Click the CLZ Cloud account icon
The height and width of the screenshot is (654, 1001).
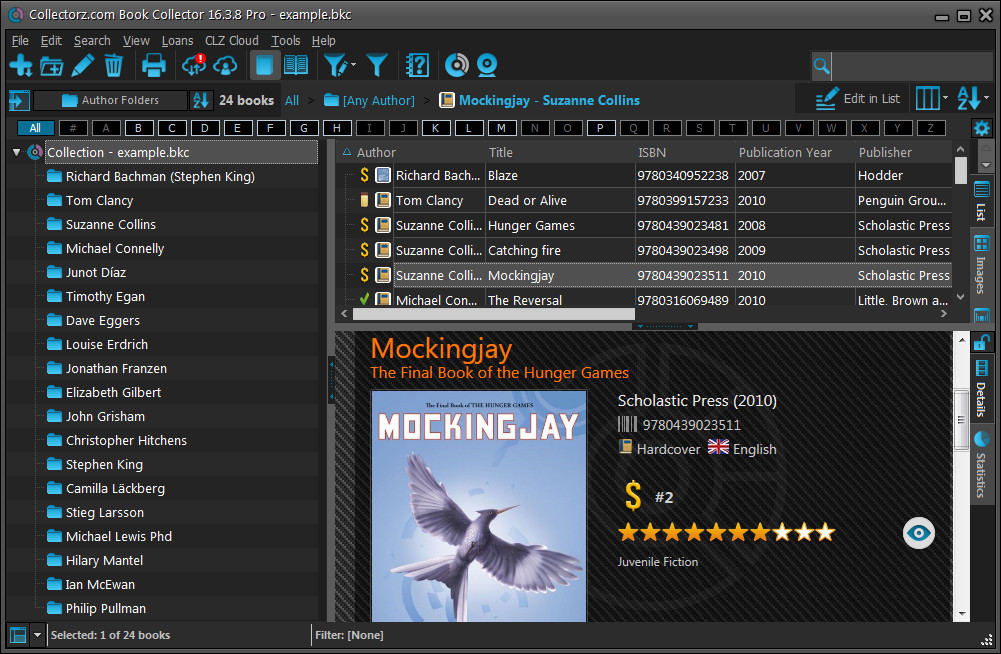[225, 65]
